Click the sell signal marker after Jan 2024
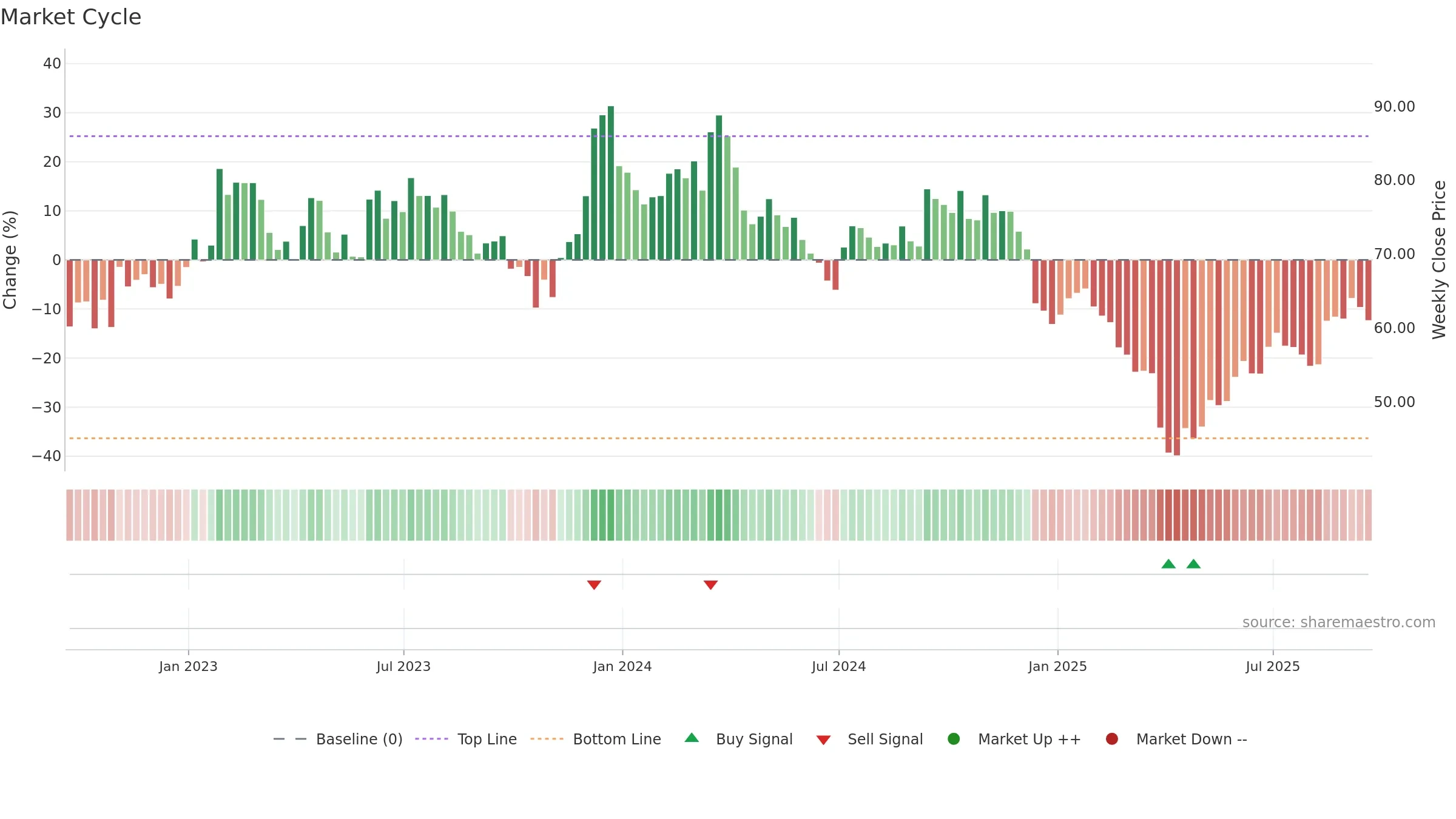 [x=710, y=585]
